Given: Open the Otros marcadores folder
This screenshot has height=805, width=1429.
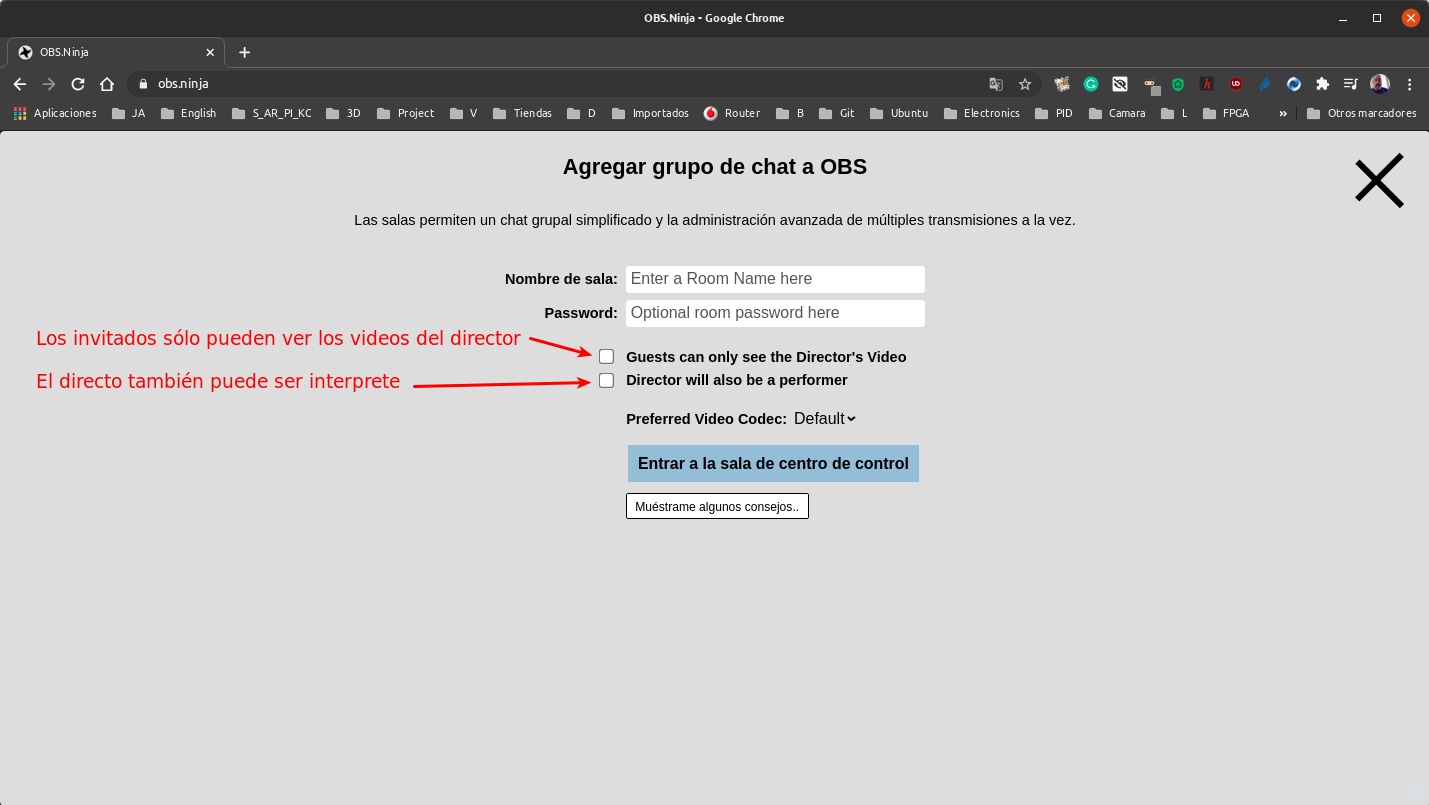Looking at the screenshot, I should click(x=1362, y=113).
